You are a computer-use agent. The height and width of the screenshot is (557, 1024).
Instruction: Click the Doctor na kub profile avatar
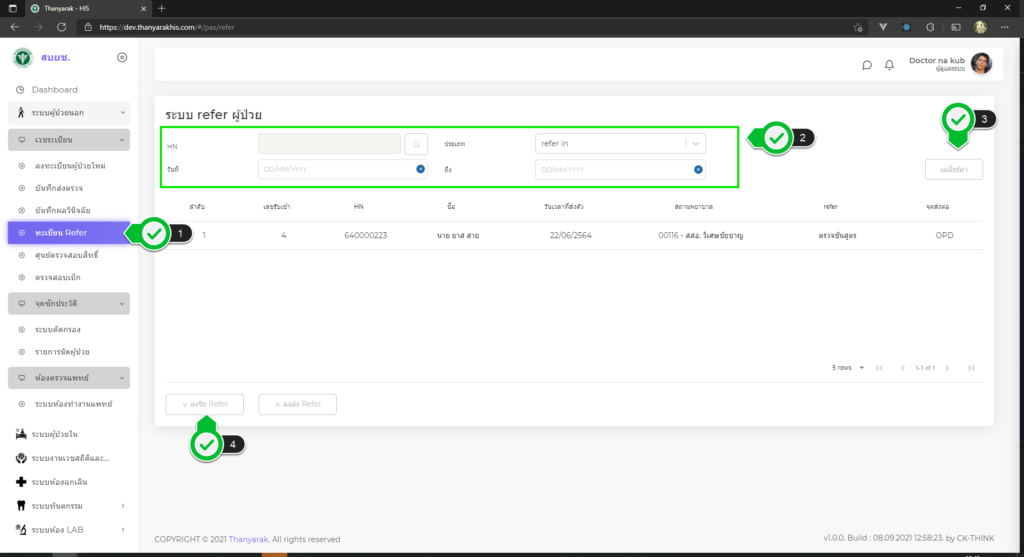[x=981, y=64]
